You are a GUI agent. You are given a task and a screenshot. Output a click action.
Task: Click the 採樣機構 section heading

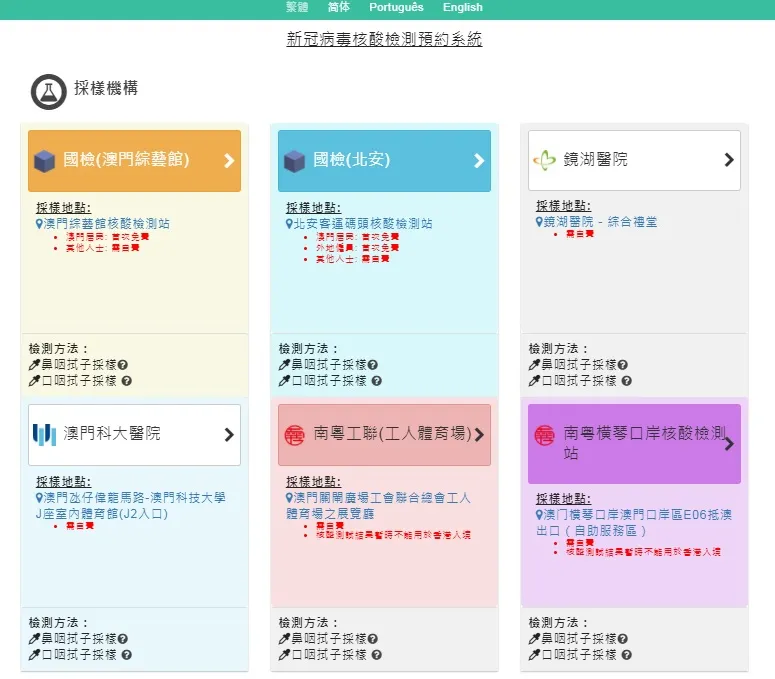tap(106, 88)
